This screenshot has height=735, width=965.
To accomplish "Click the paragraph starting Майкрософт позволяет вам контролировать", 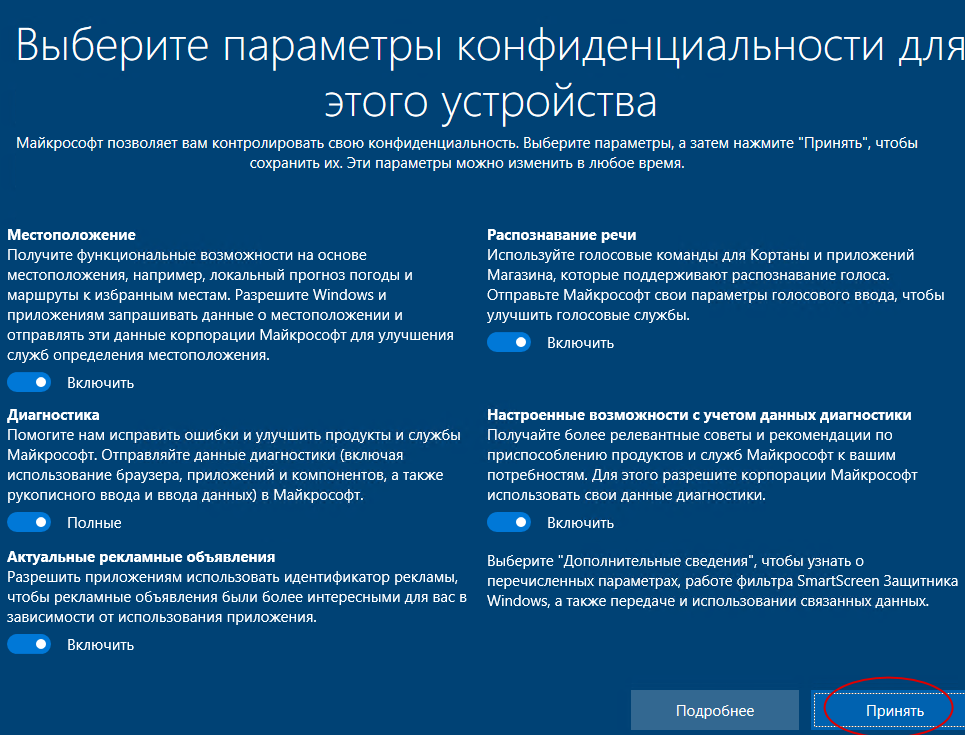I will click(x=467, y=153).
